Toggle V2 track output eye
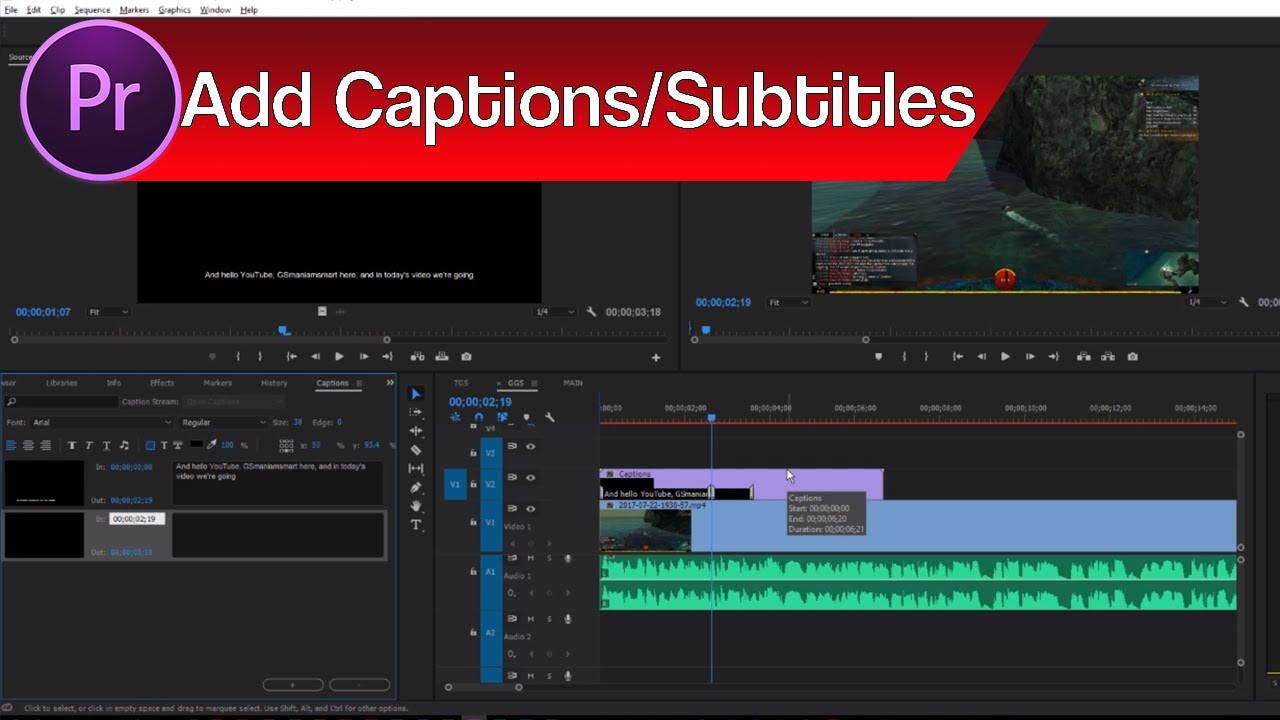 click(x=531, y=477)
